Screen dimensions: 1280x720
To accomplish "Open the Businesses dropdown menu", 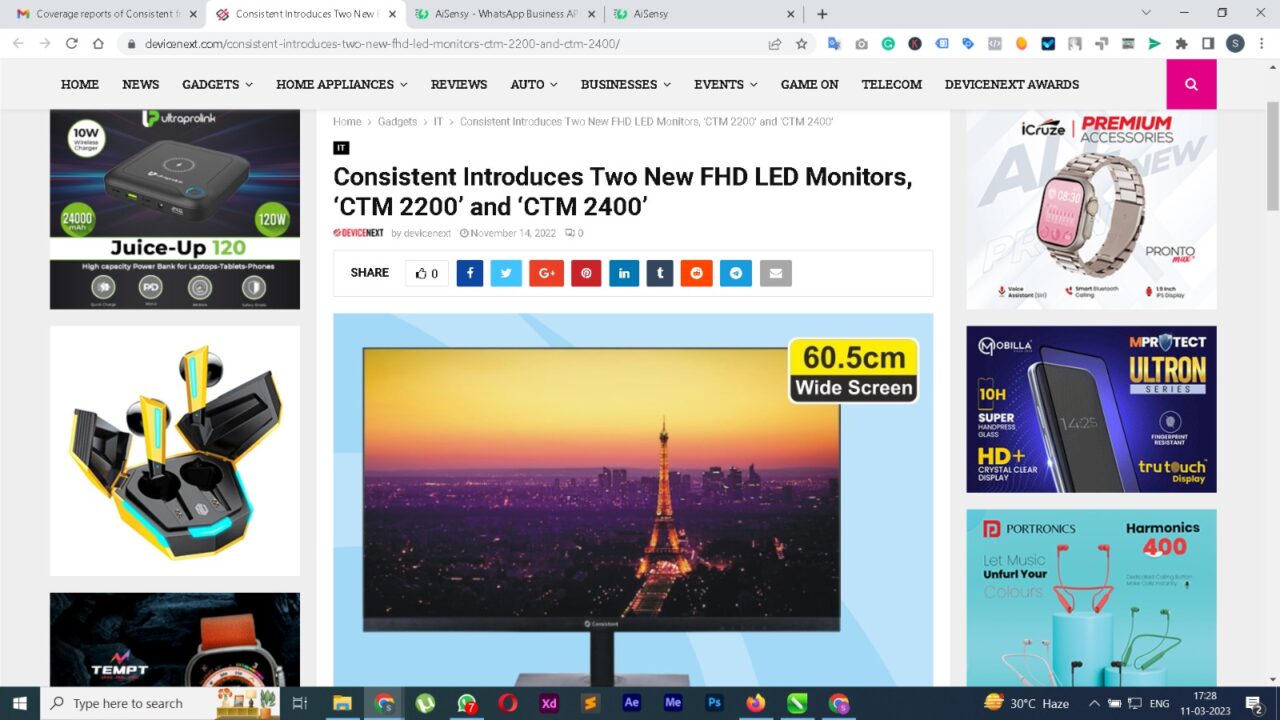I will pos(625,84).
